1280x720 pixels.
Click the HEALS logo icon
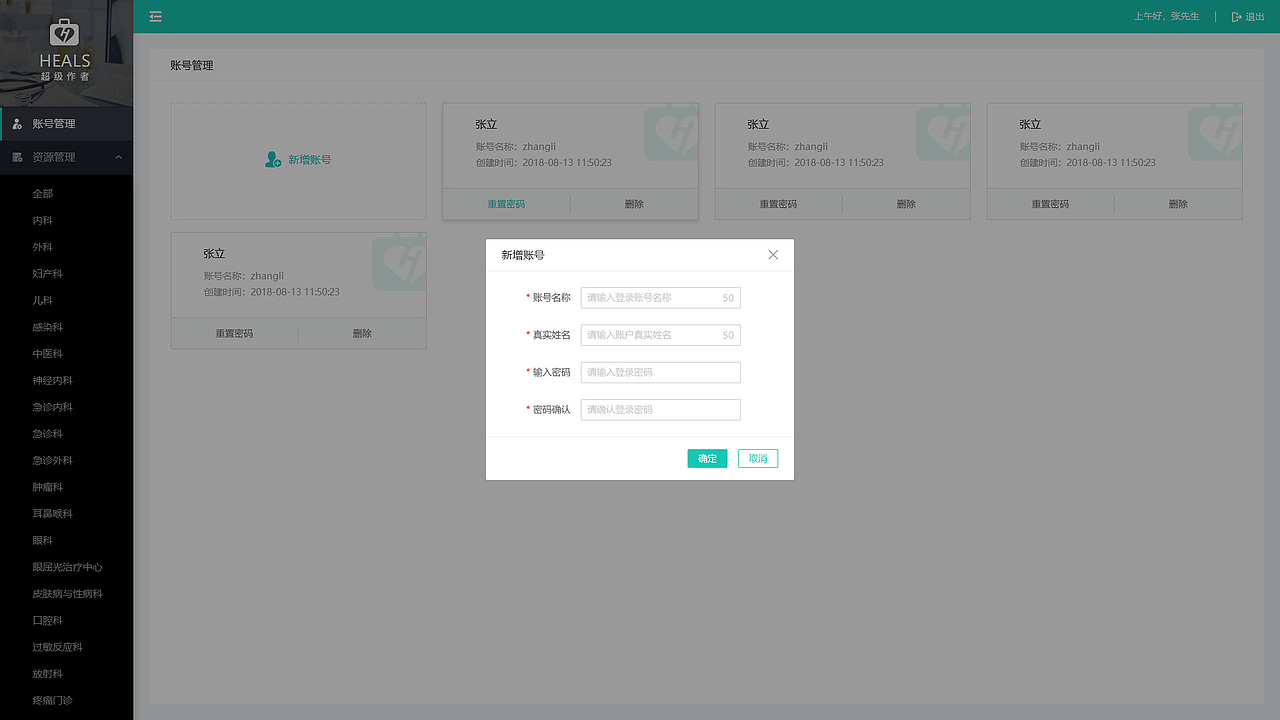[65, 33]
